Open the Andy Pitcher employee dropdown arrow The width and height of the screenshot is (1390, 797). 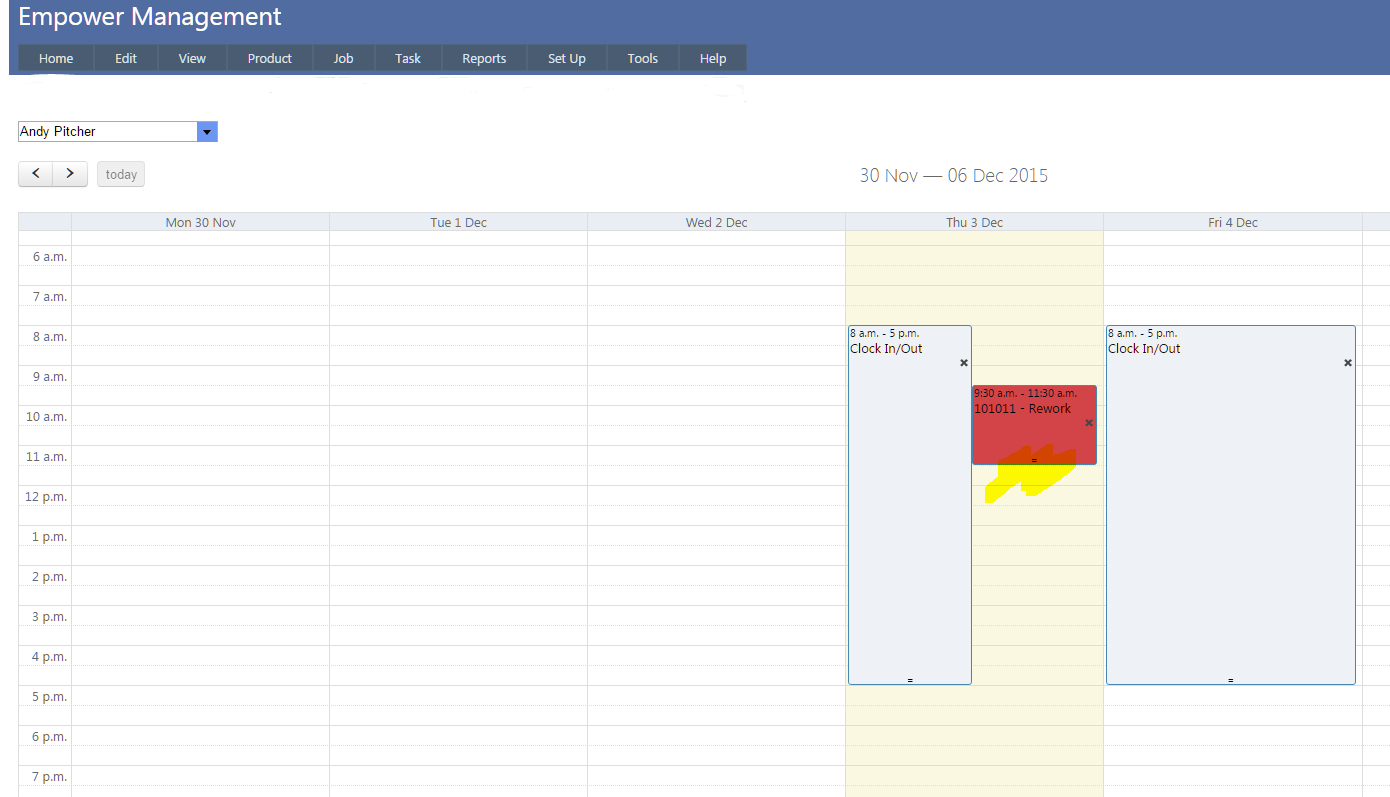click(x=207, y=132)
